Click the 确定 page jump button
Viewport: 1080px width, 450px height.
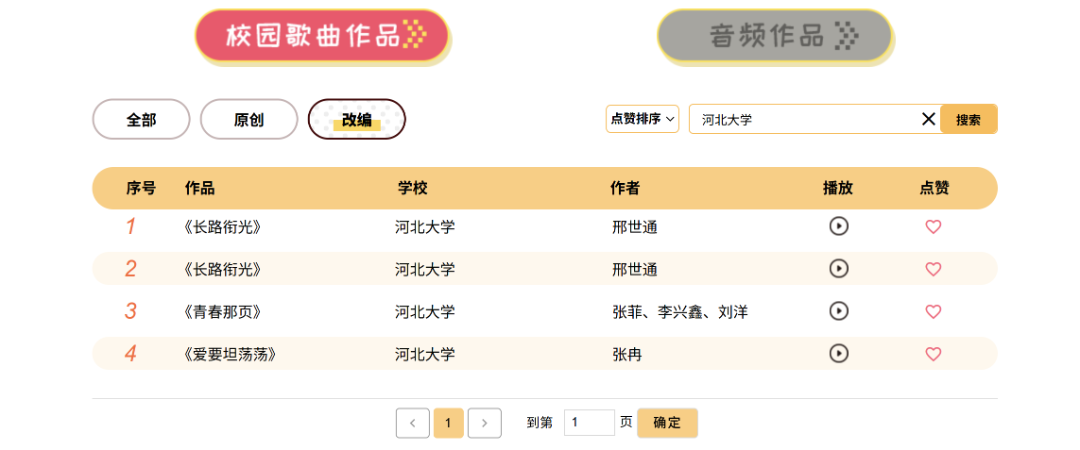tap(667, 423)
